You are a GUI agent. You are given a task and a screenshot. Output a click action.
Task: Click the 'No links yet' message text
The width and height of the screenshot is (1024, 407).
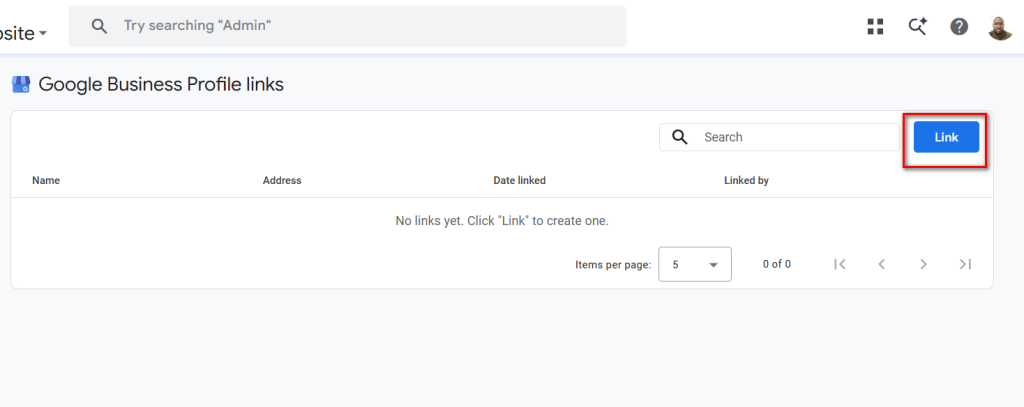pos(502,221)
